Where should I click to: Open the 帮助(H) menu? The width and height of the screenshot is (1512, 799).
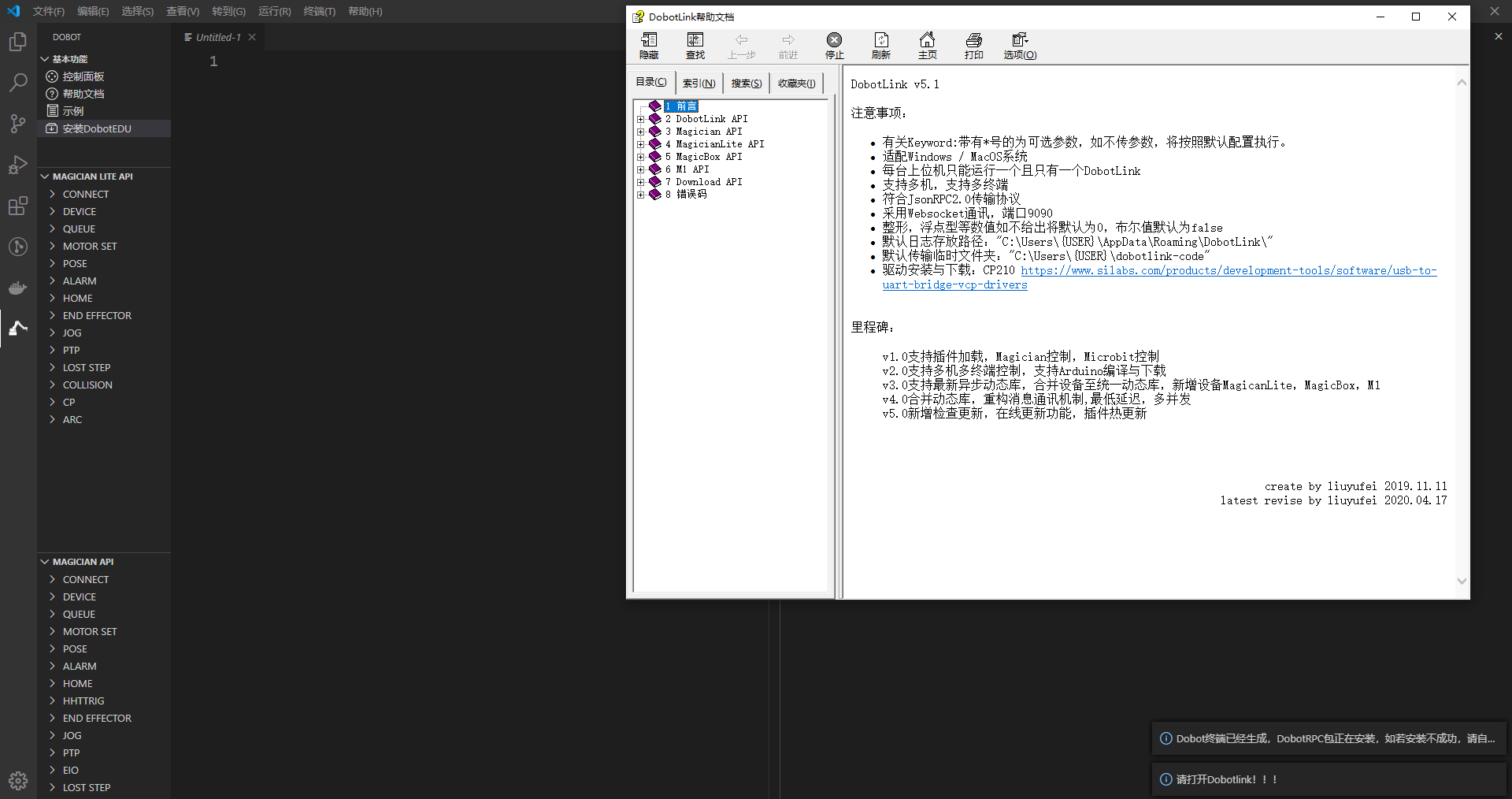pyautogui.click(x=365, y=11)
